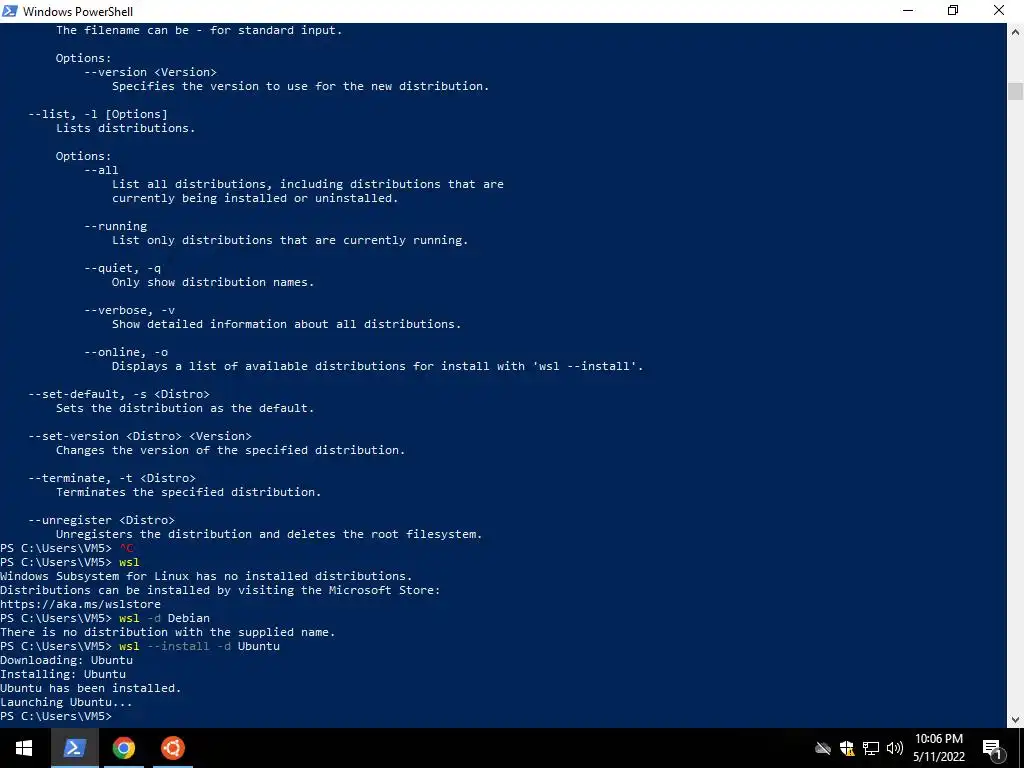Viewport: 1024px width, 768px height.
Task: Click the '--running' option text
Action: pos(116,226)
